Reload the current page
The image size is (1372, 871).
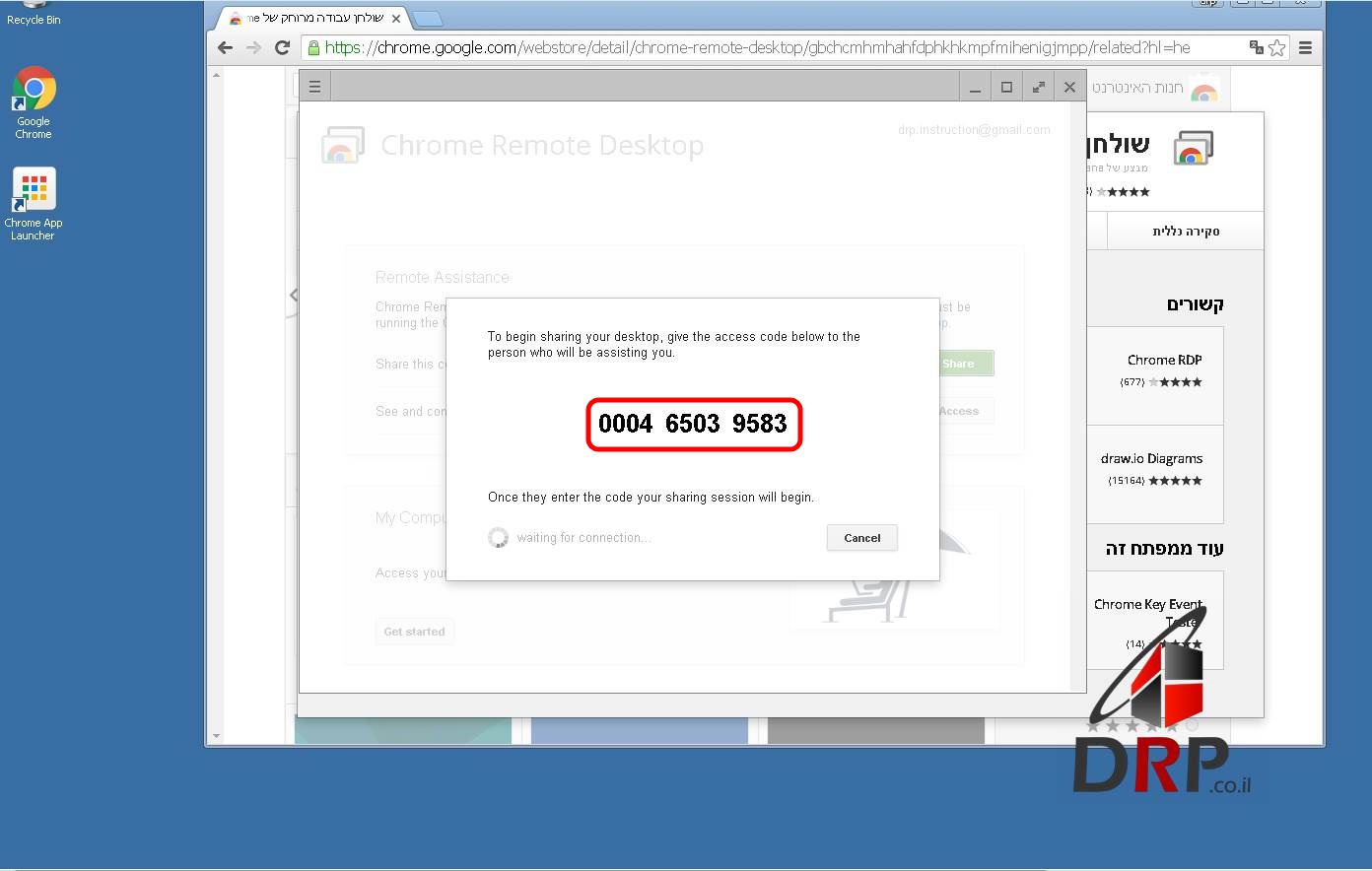point(282,47)
